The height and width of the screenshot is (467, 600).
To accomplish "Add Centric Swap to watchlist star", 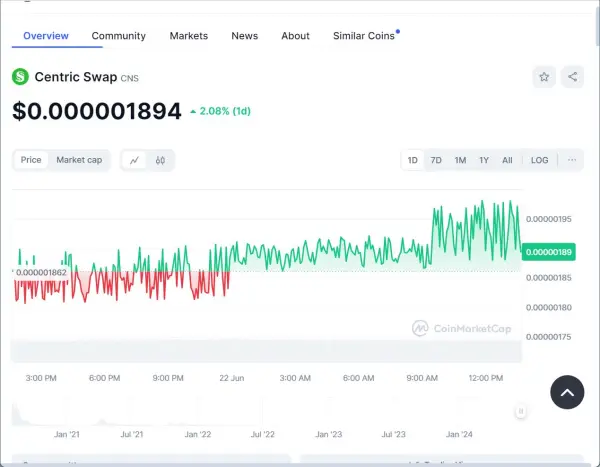I will 544,77.
